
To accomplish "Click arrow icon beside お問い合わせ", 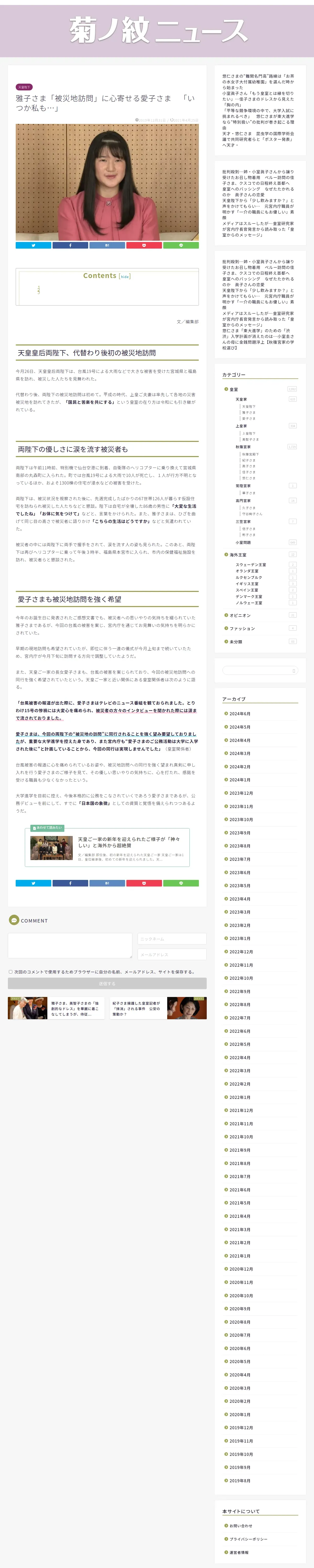I will pyautogui.click(x=226, y=1525).
